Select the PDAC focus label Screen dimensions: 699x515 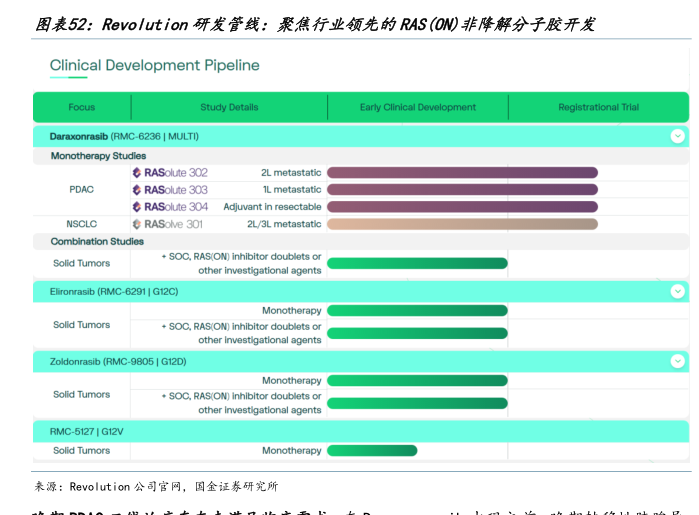click(x=82, y=190)
